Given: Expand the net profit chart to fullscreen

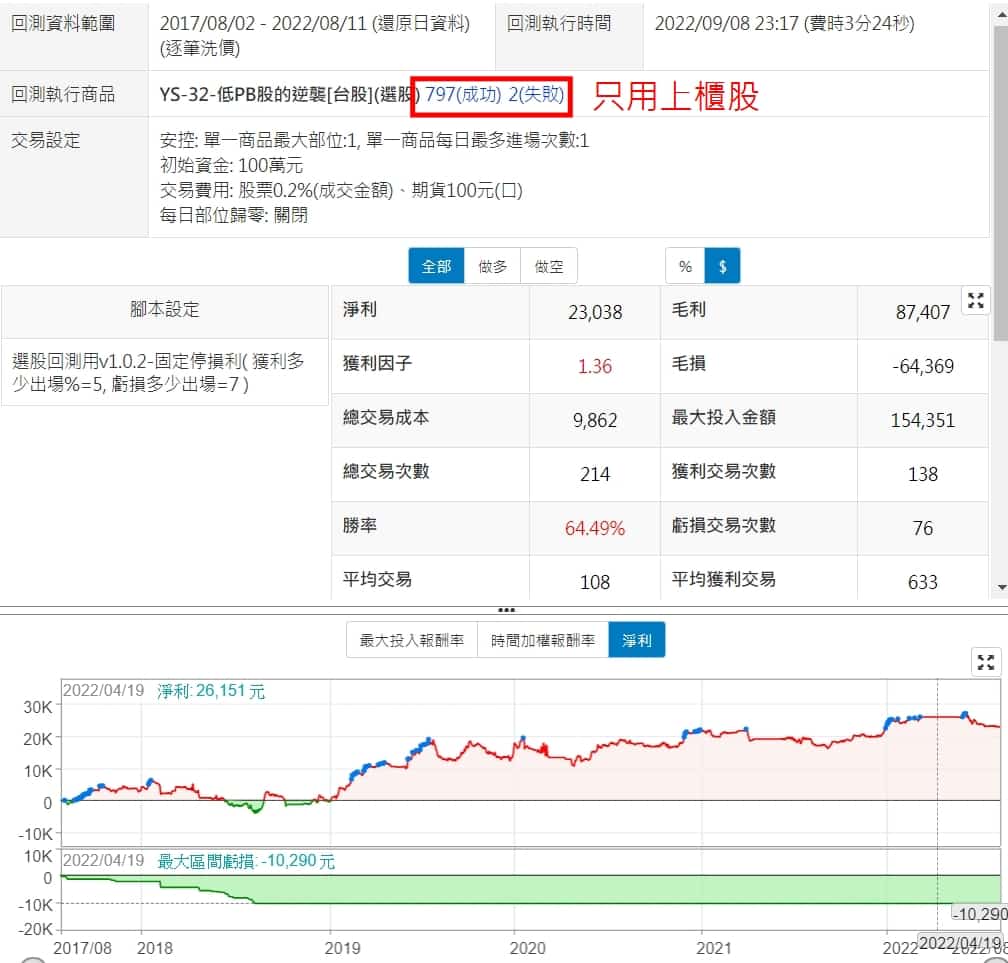Looking at the screenshot, I should click(986, 662).
